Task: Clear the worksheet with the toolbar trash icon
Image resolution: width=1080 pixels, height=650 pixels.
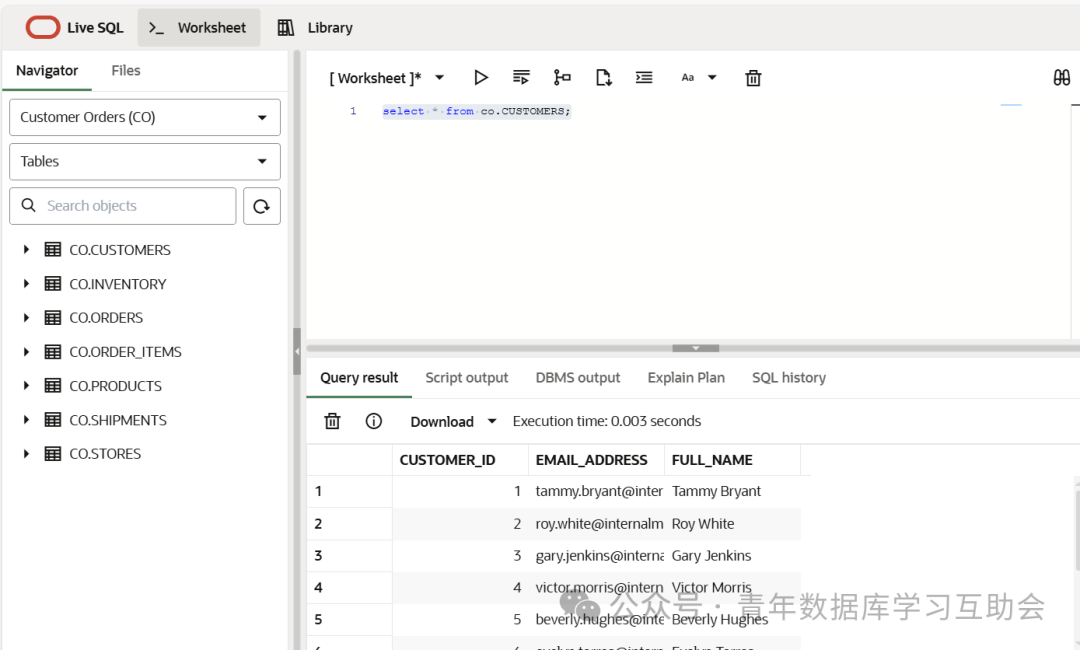Action: pos(754,78)
